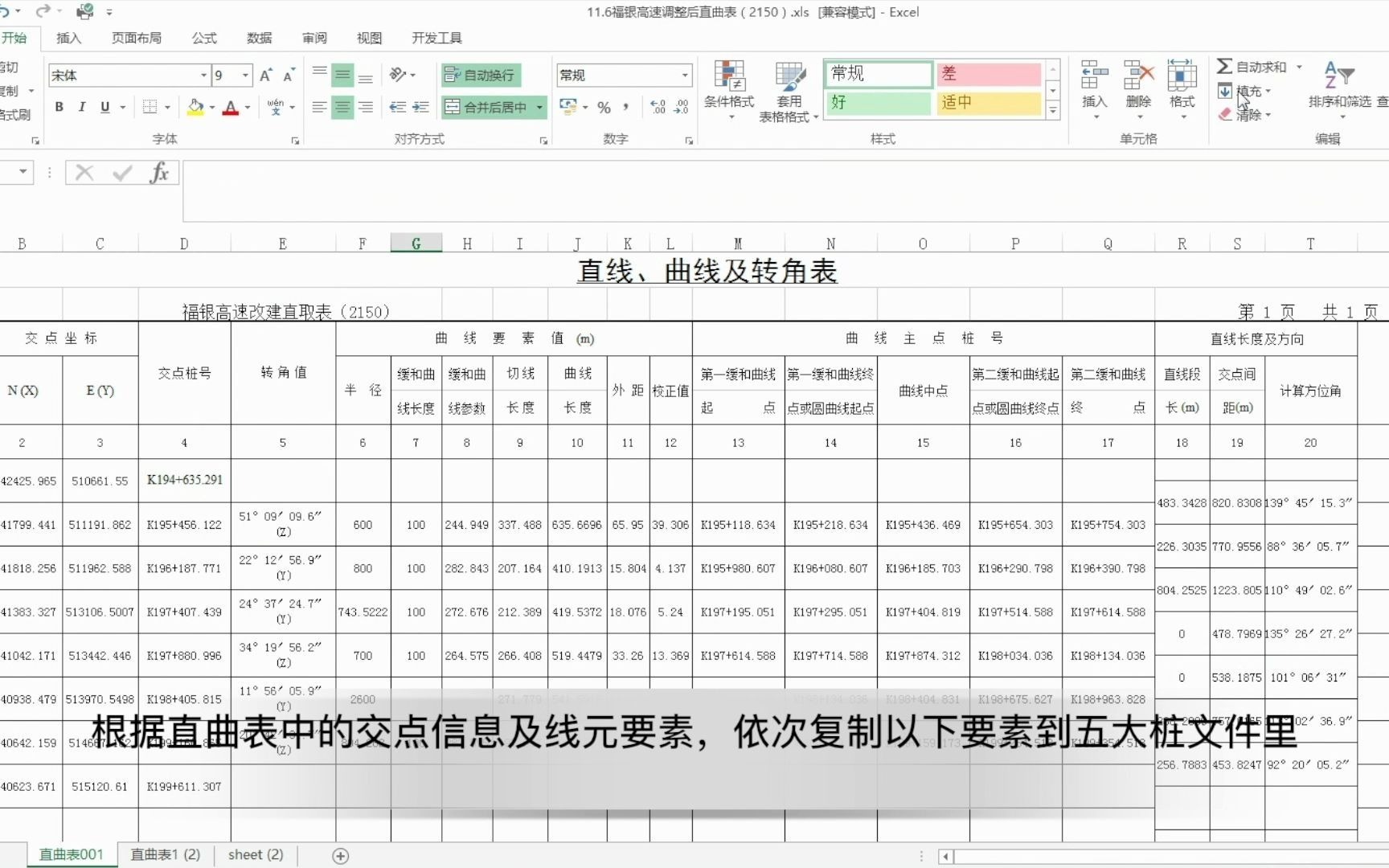This screenshot has width=1389, height=868.
Task: Increase indent
Action: [420, 107]
